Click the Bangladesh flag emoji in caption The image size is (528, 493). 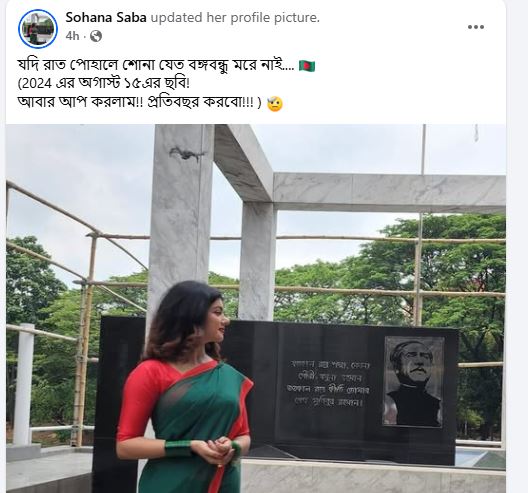(x=307, y=66)
